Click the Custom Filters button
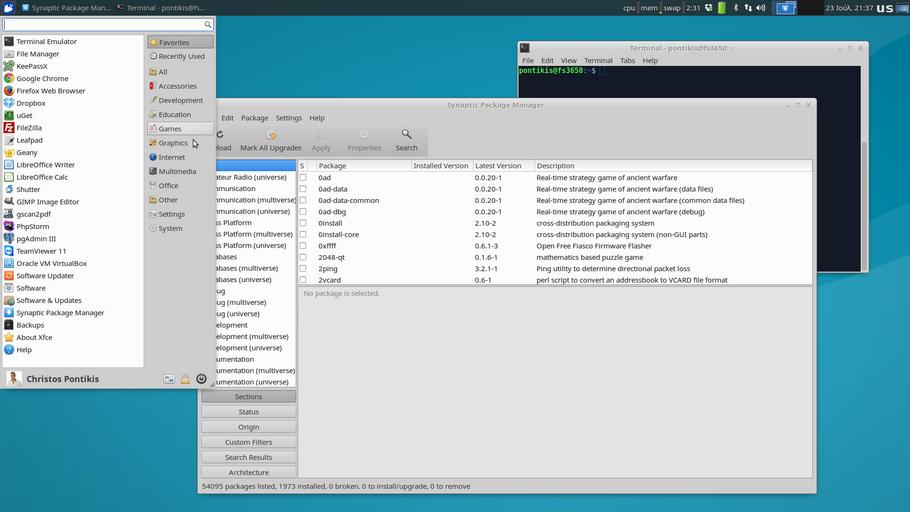 [x=248, y=442]
